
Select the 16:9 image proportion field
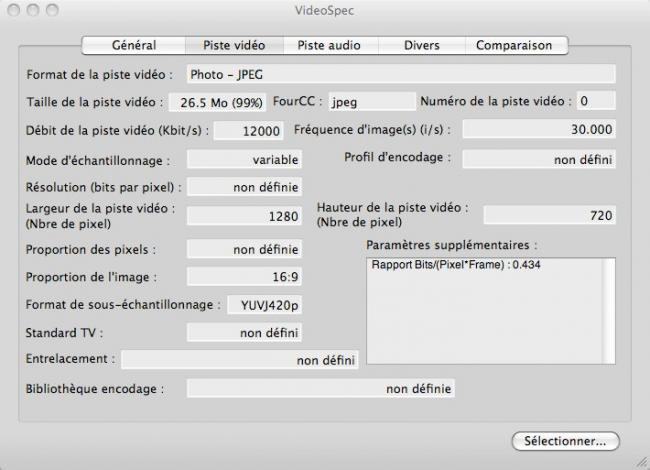coord(244,277)
